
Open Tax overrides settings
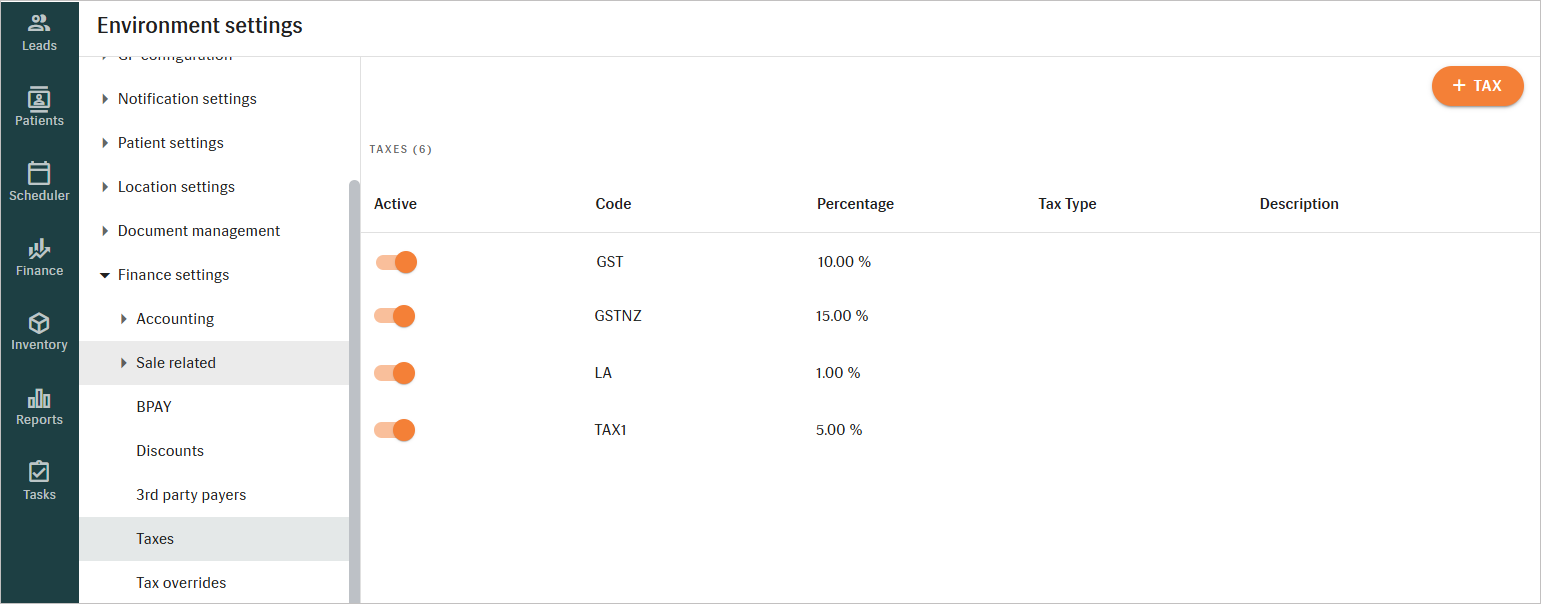[x=181, y=583]
